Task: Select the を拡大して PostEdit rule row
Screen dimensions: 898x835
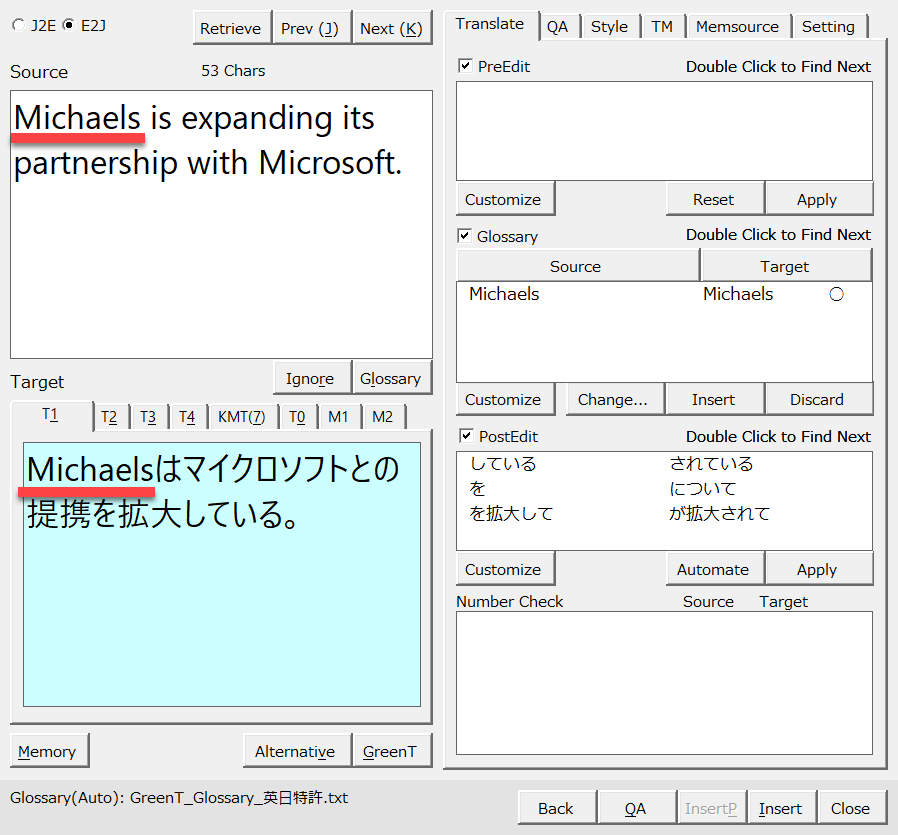Action: click(511, 513)
